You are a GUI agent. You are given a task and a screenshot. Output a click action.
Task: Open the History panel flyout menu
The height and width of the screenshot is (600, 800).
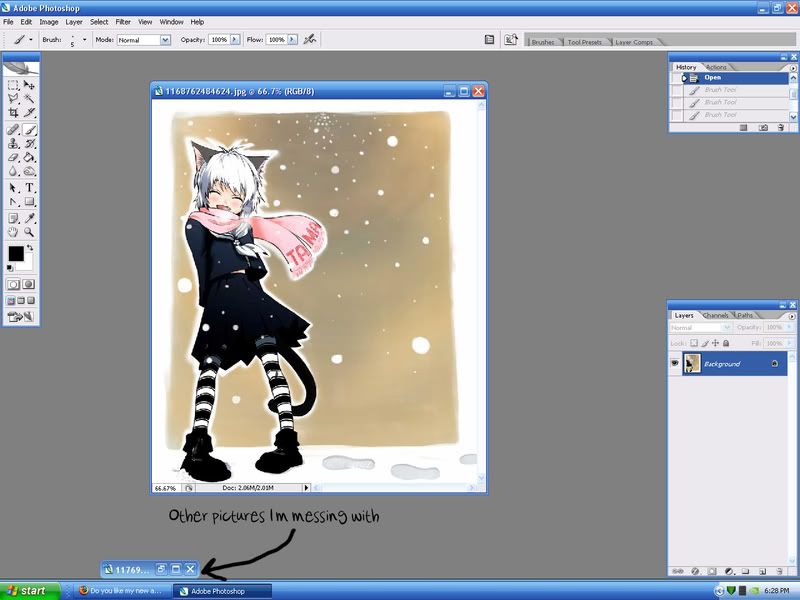click(793, 68)
